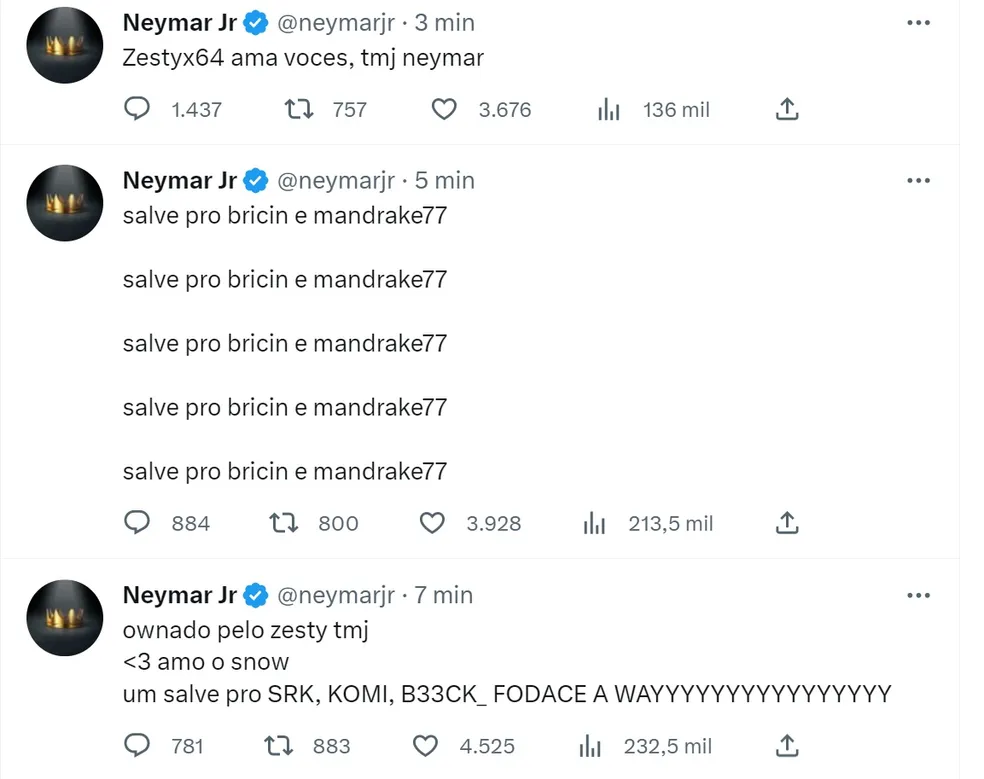Screen dimensions: 984x779
Task: Open more options on the 5 min tweet
Action: pyautogui.click(x=918, y=181)
